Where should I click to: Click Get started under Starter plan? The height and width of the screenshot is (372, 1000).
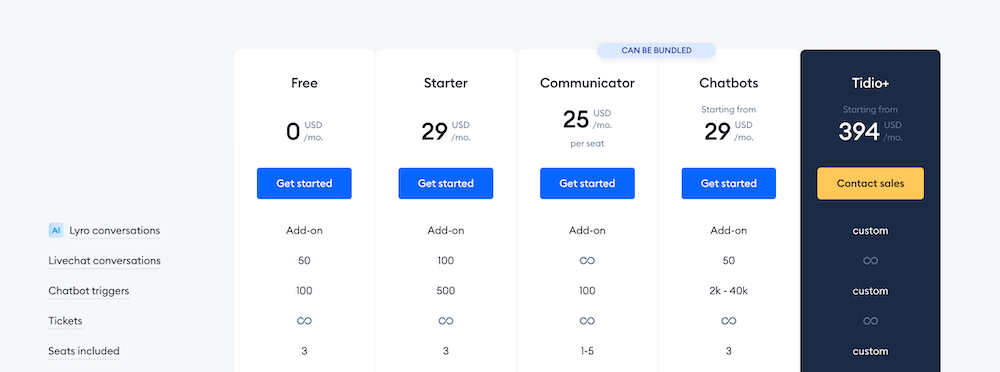(x=446, y=183)
